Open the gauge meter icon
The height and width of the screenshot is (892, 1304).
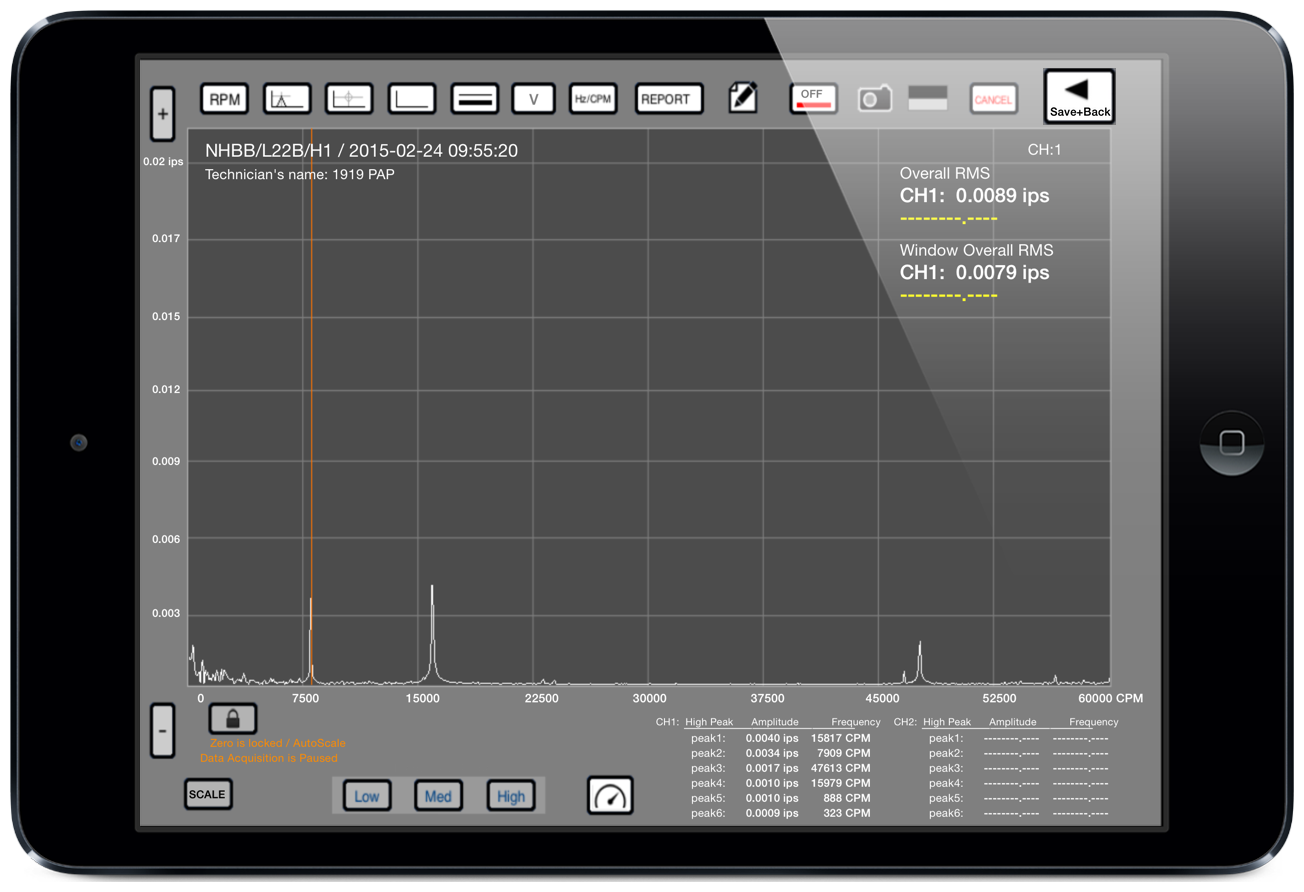pyautogui.click(x=609, y=795)
